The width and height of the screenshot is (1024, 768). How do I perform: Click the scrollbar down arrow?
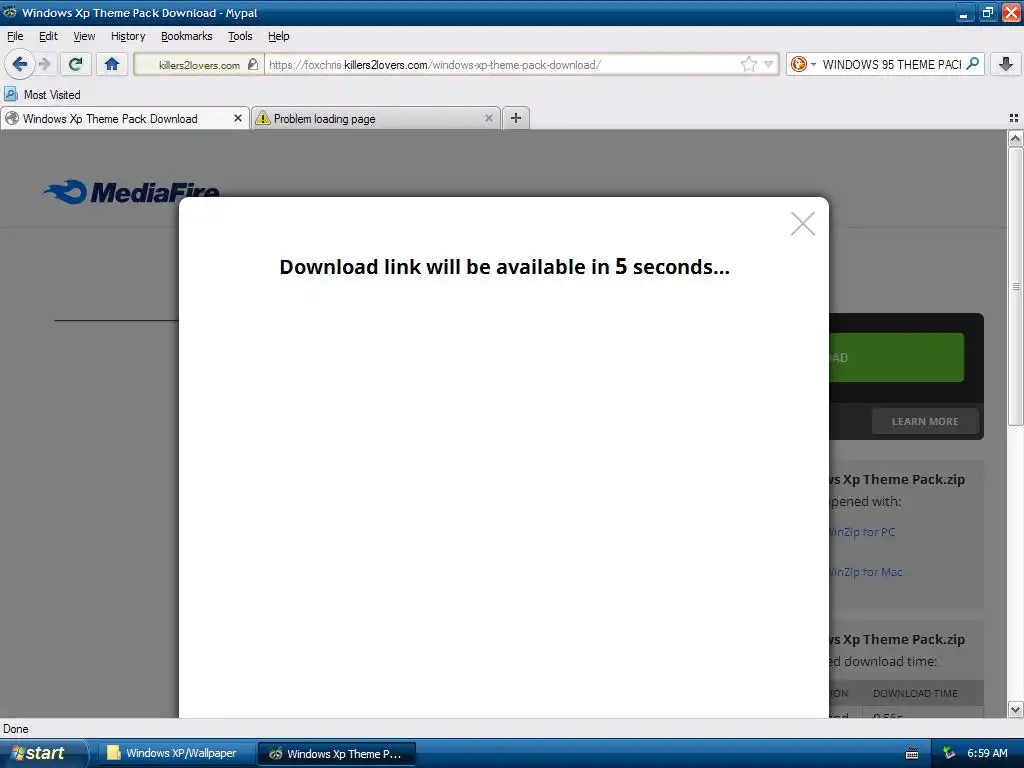[x=1015, y=709]
